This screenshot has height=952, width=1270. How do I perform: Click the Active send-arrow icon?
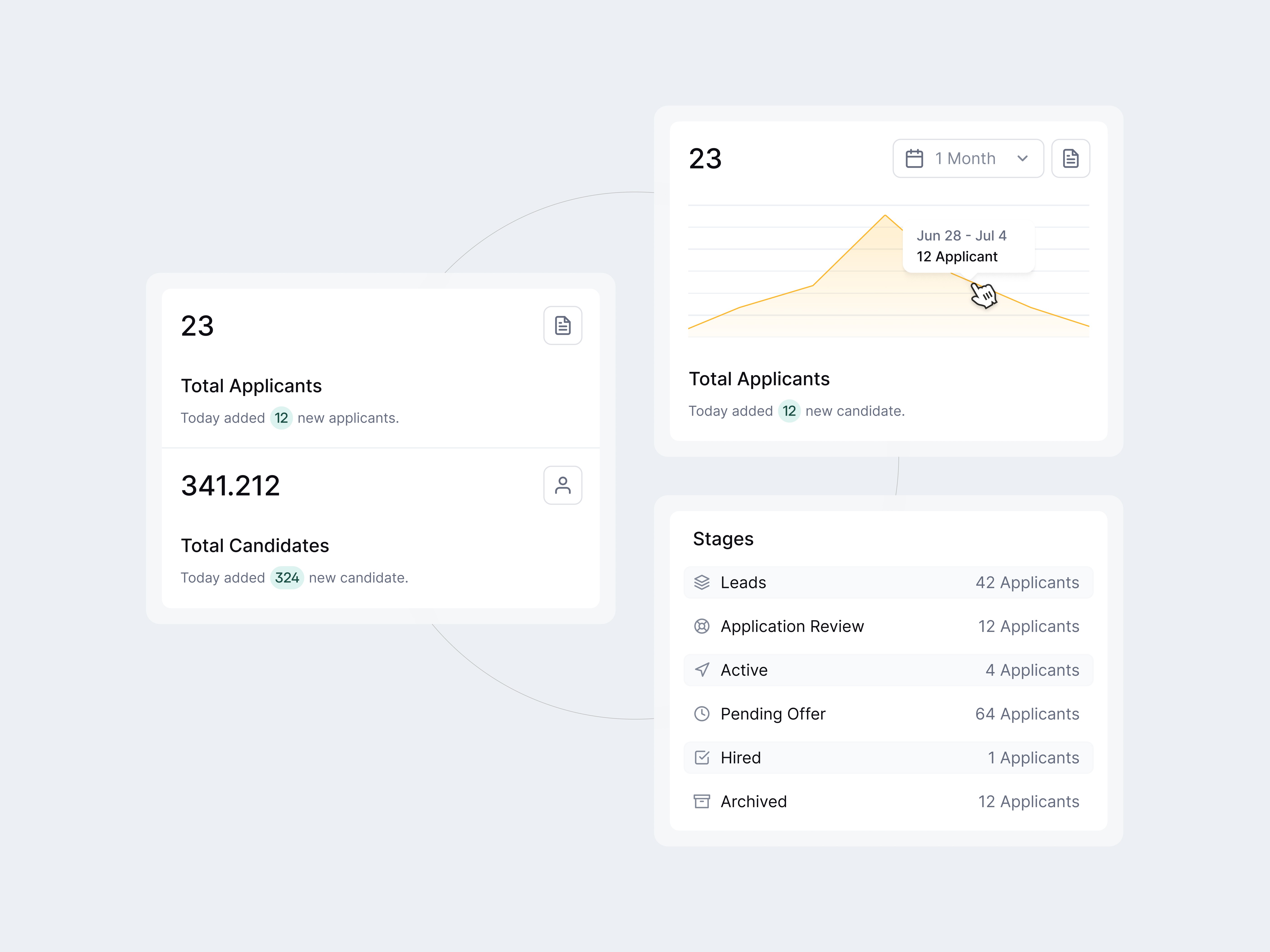click(702, 670)
